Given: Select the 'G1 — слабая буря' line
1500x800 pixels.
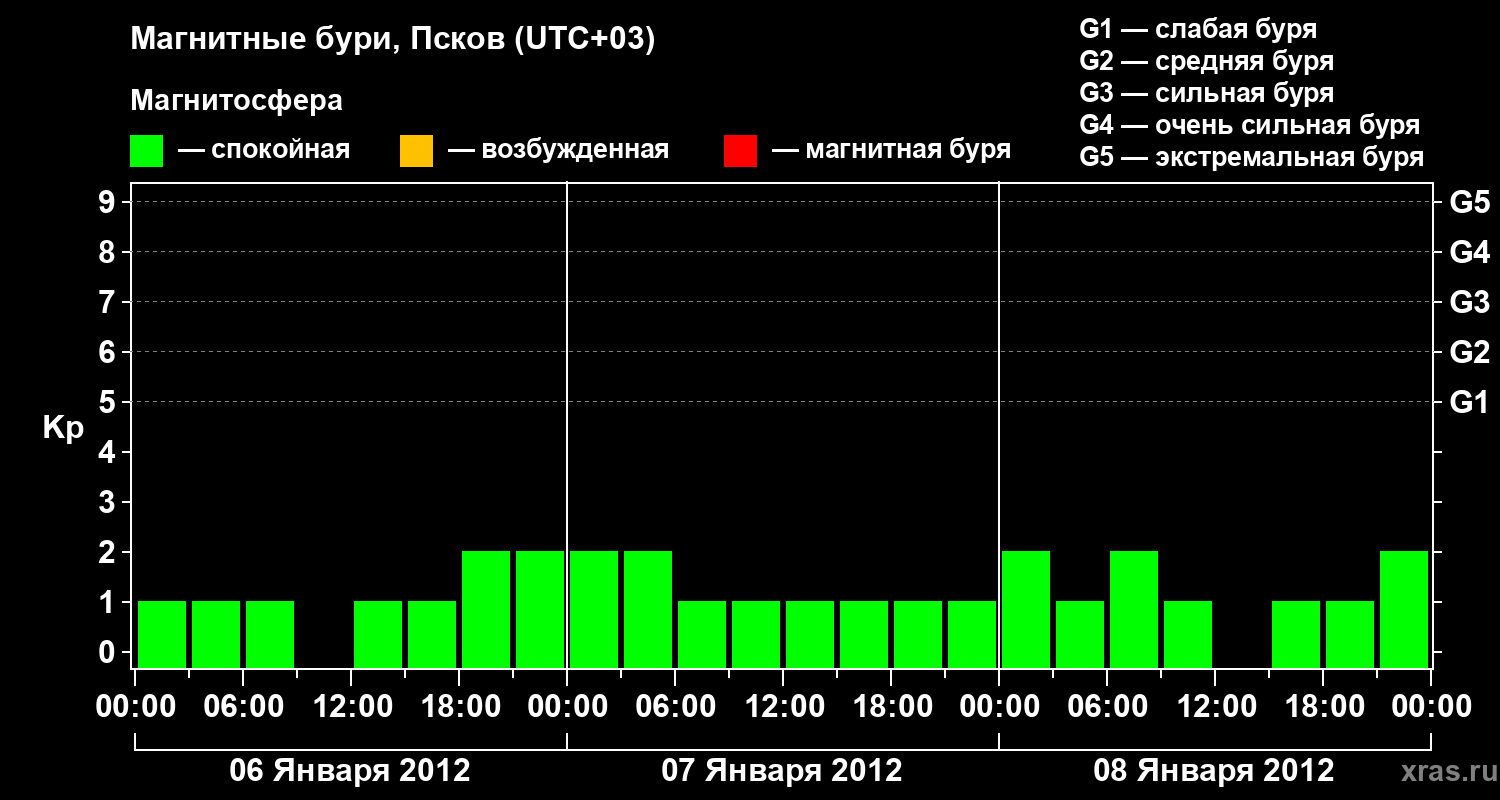Looking at the screenshot, I should (x=1198, y=29).
